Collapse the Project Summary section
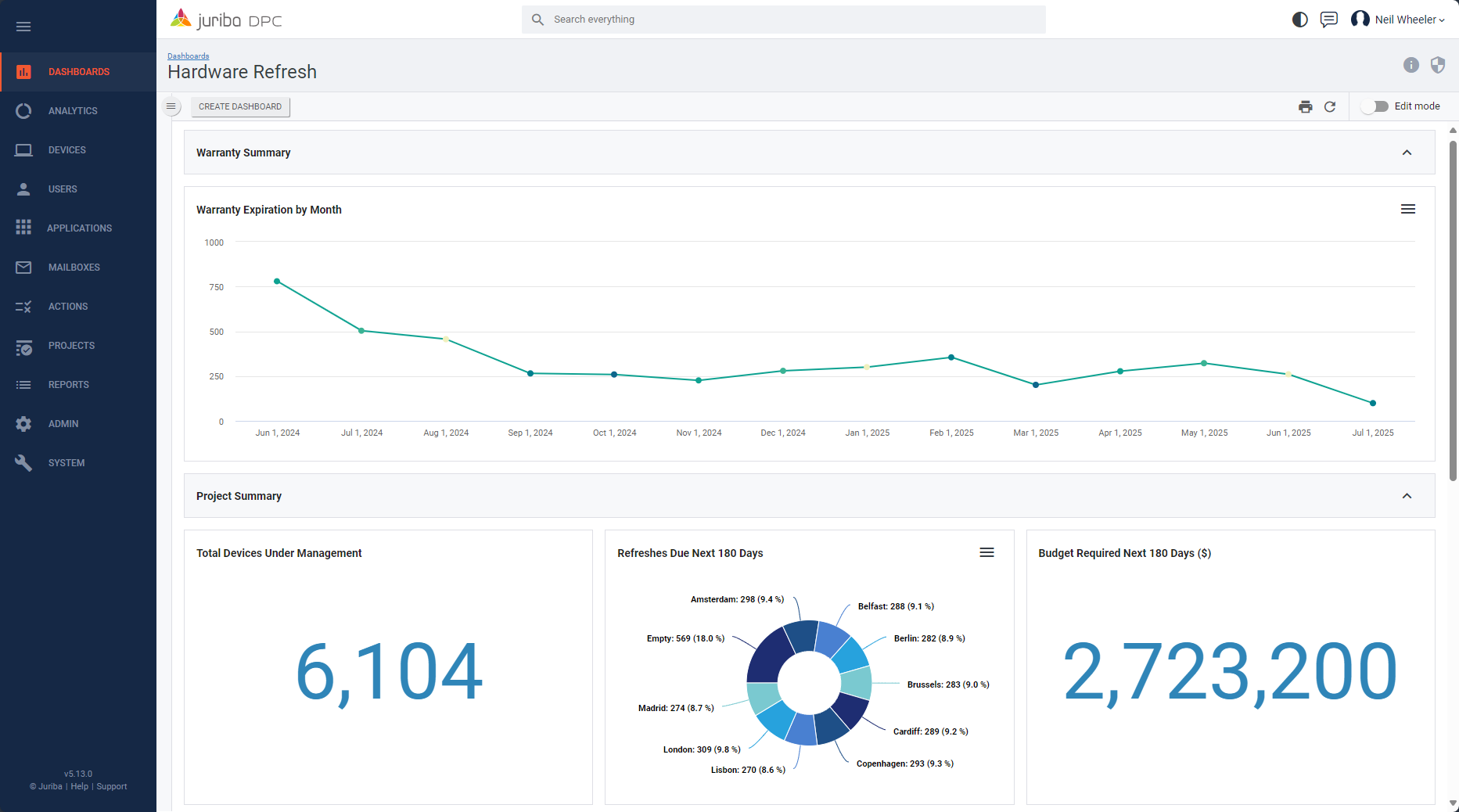The width and height of the screenshot is (1459, 812). coord(1407,496)
